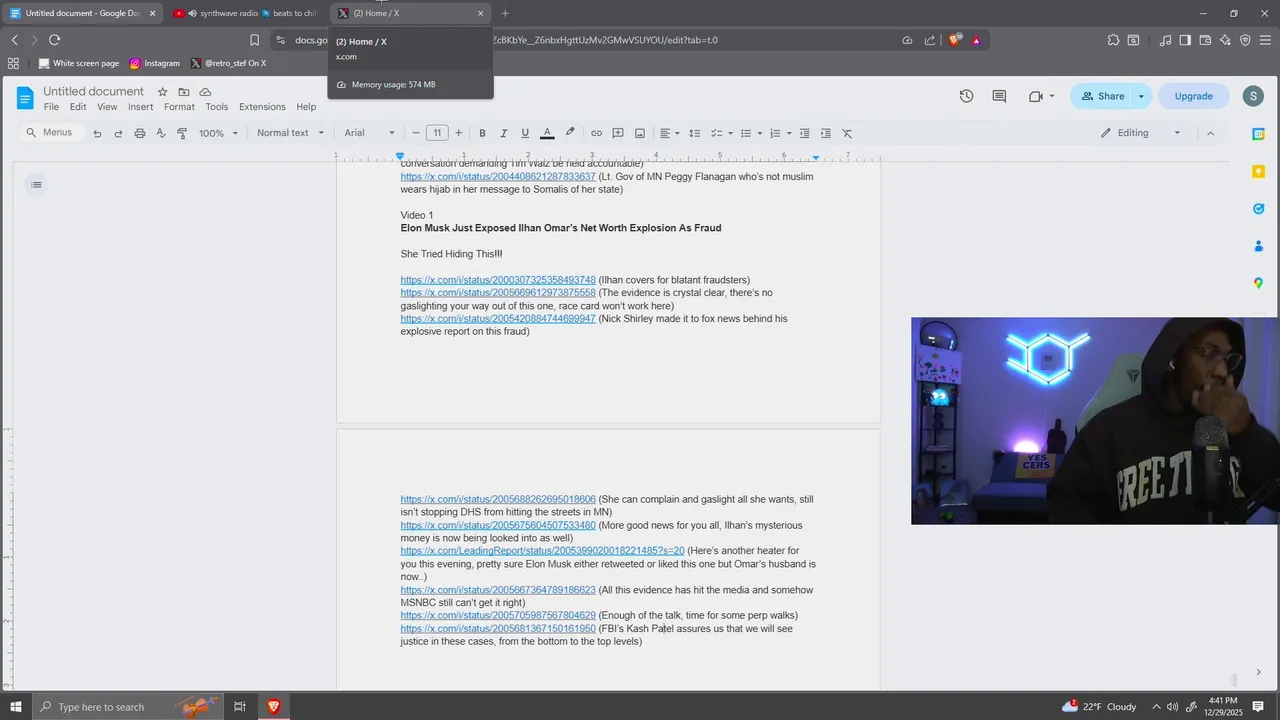Bookmark this page in the address bar
Image resolution: width=1280 pixels, height=720 pixels.
254,40
